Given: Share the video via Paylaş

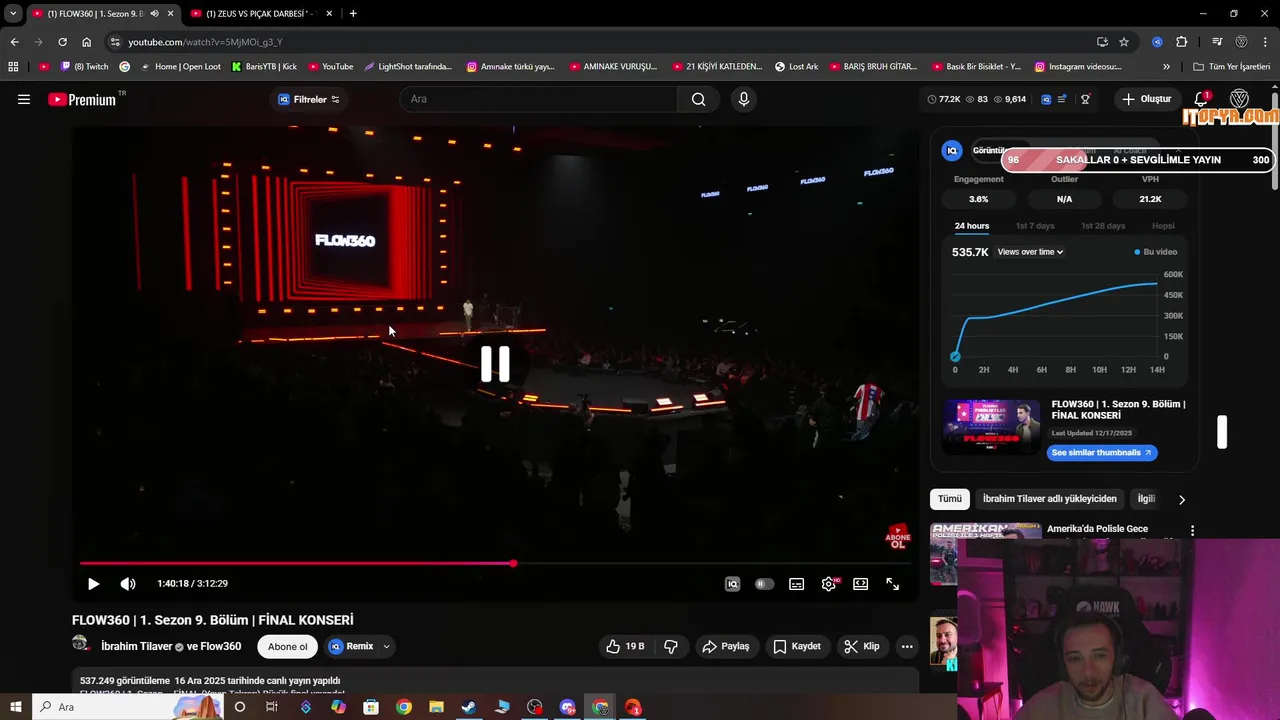Looking at the screenshot, I should click(726, 647).
